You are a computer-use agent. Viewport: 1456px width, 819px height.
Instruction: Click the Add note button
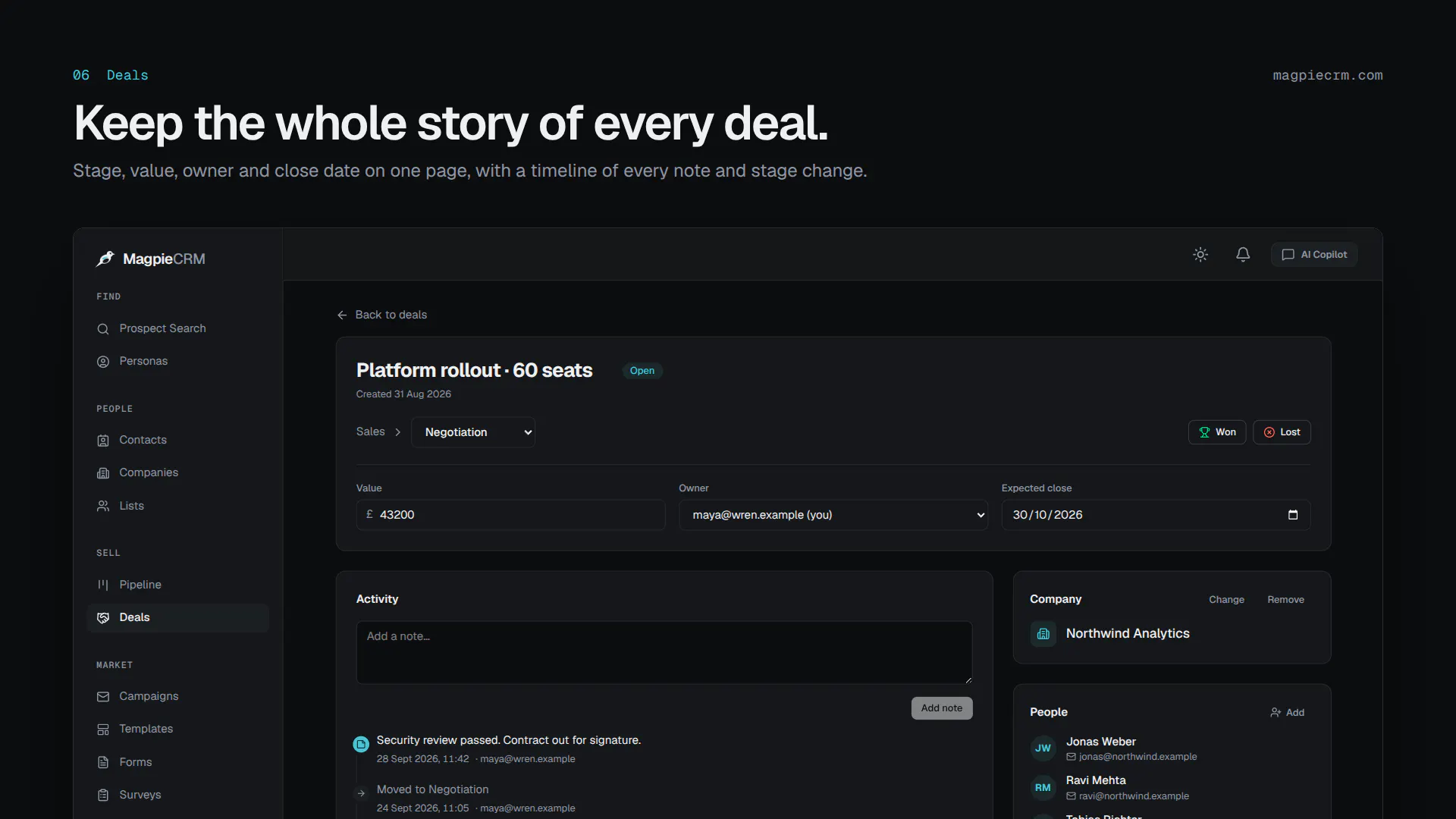tap(942, 708)
